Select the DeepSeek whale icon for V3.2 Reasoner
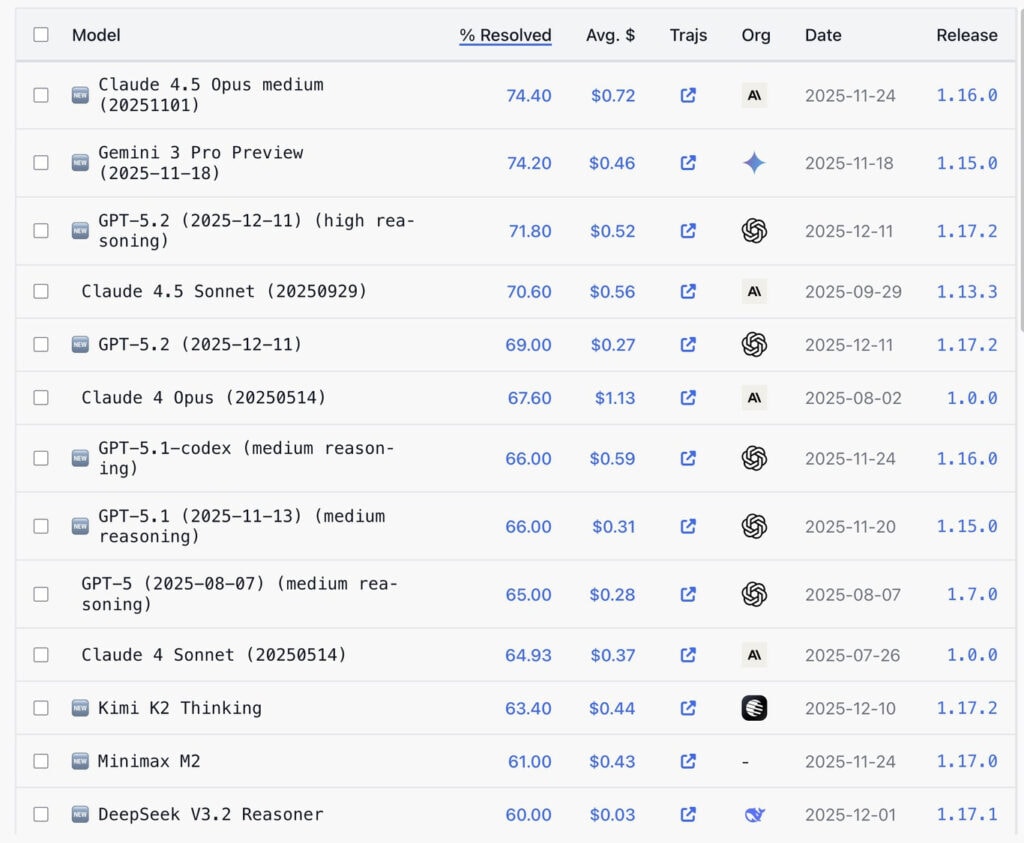The width and height of the screenshot is (1024, 843). tap(754, 815)
